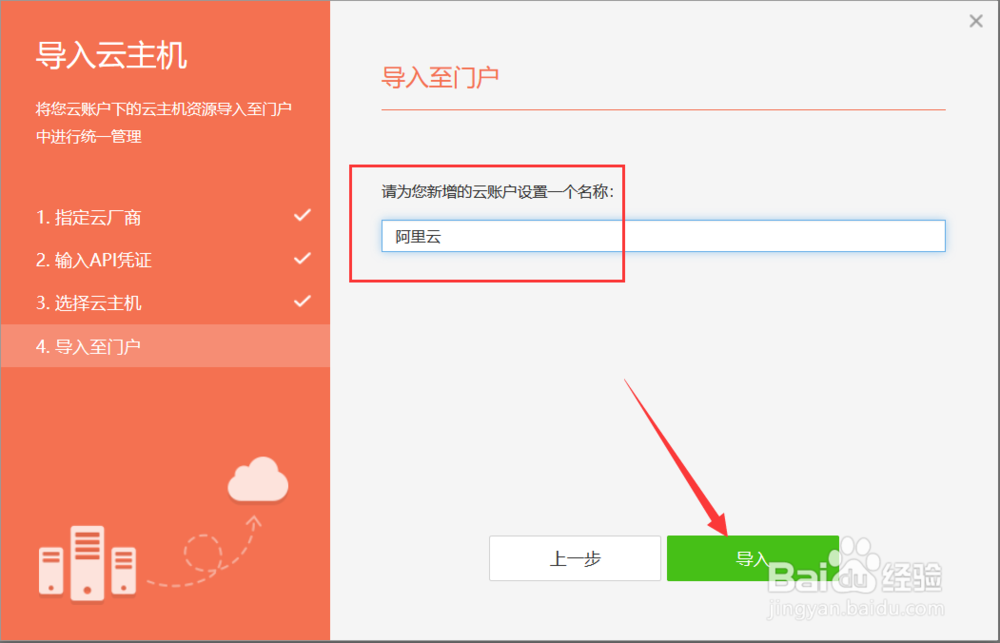Close the import cloud host dialog

976,20
